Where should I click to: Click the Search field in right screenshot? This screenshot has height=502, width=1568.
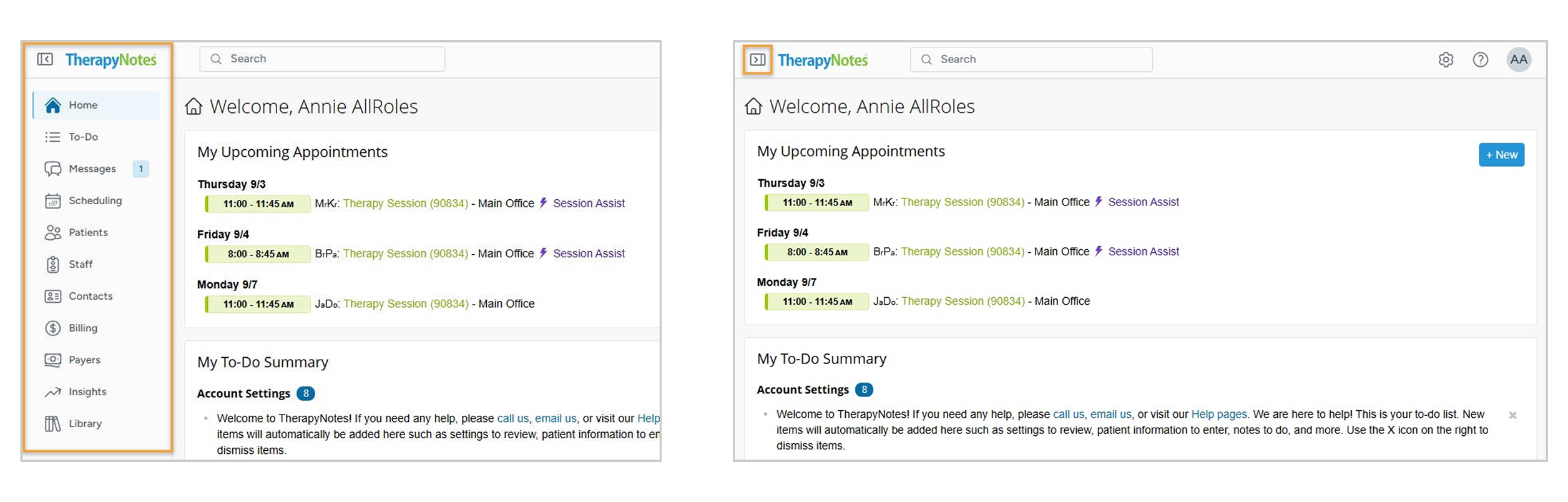tap(1031, 59)
